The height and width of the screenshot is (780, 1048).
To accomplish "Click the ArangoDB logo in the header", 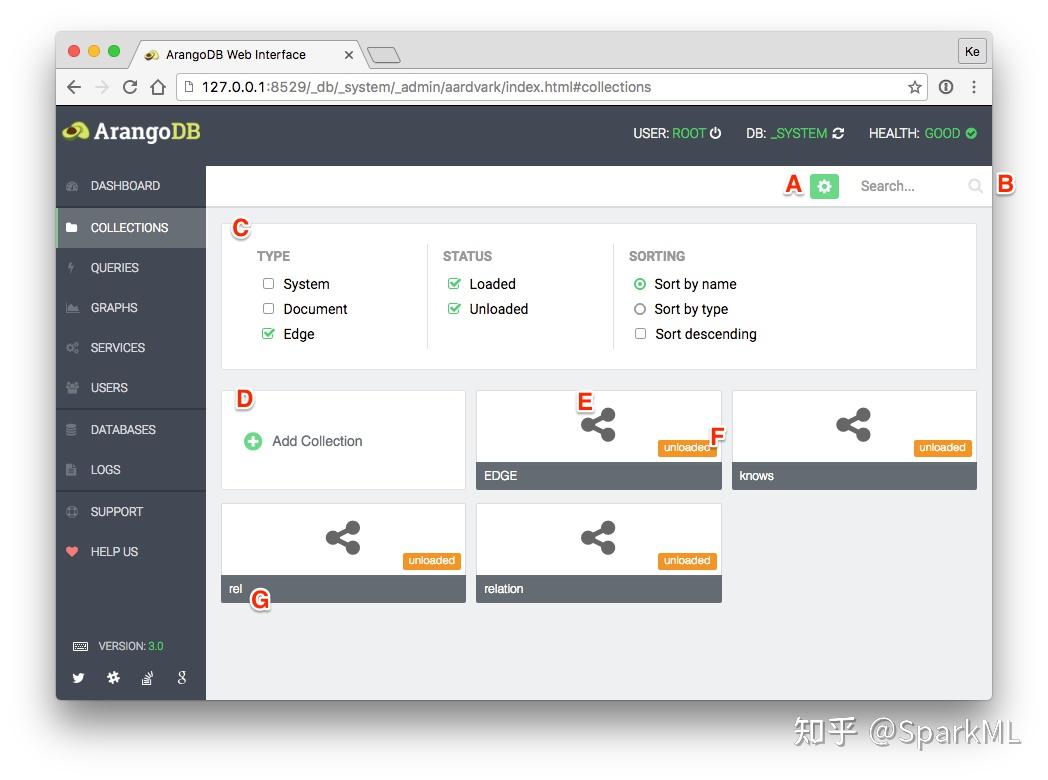I will [130, 131].
